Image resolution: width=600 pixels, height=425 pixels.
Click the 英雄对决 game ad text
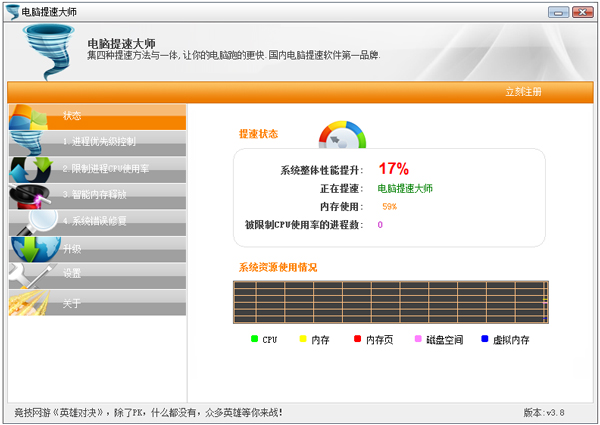click(149, 412)
